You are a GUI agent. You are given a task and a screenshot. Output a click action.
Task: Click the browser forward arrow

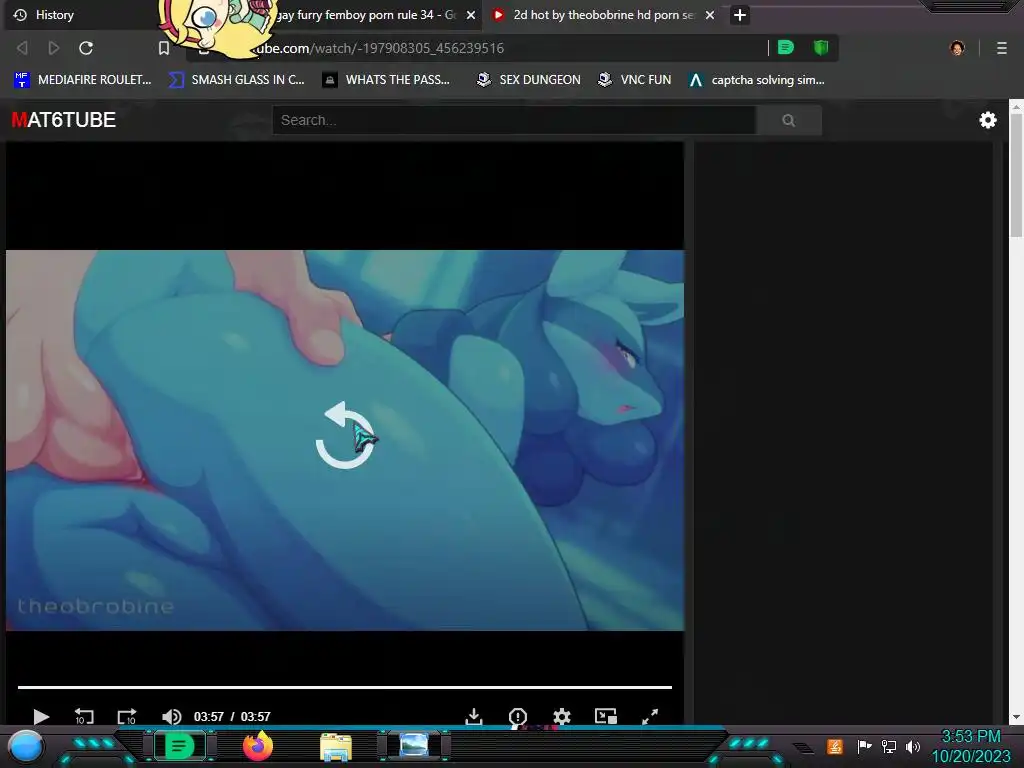tap(54, 48)
